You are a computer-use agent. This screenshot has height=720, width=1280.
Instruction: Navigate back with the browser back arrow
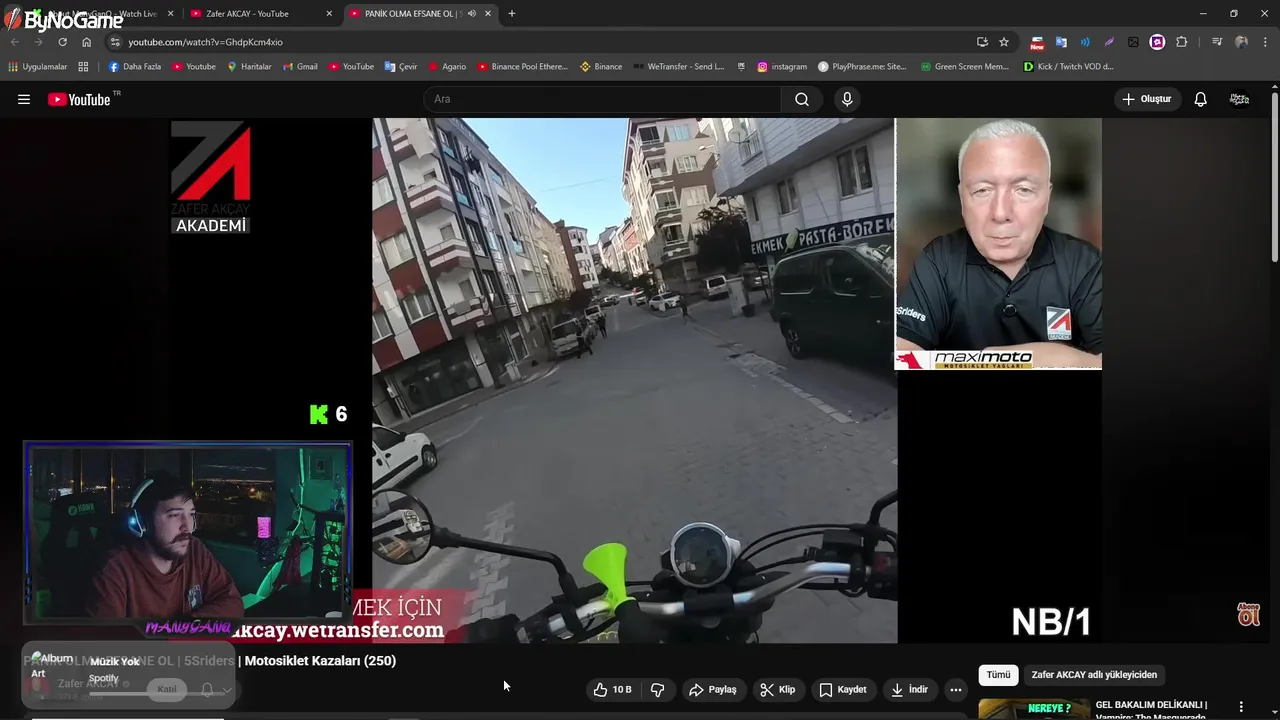tap(15, 42)
